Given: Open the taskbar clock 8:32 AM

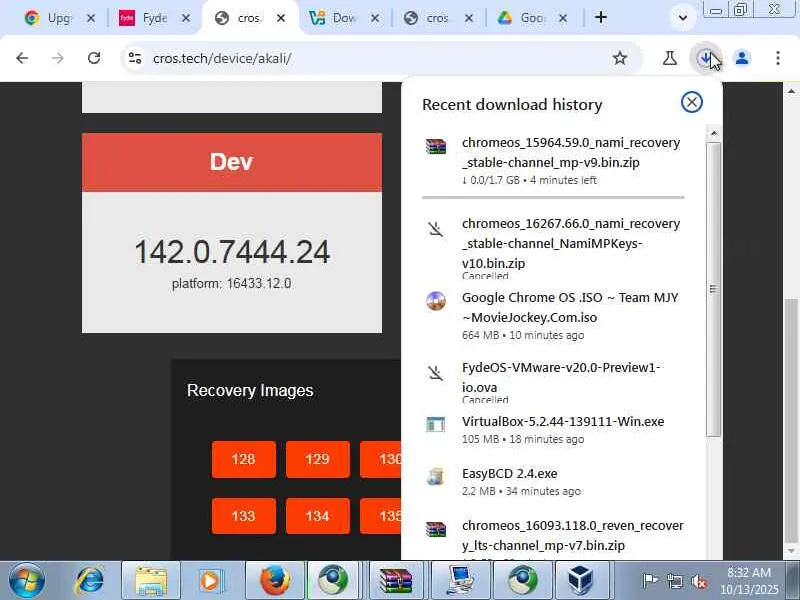Looking at the screenshot, I should (x=748, y=581).
